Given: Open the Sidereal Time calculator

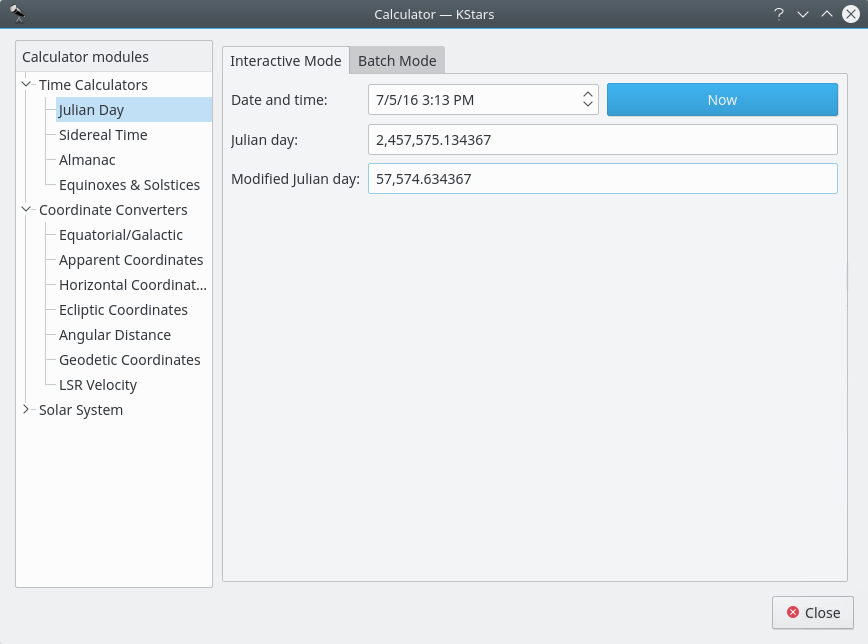Looking at the screenshot, I should (103, 135).
